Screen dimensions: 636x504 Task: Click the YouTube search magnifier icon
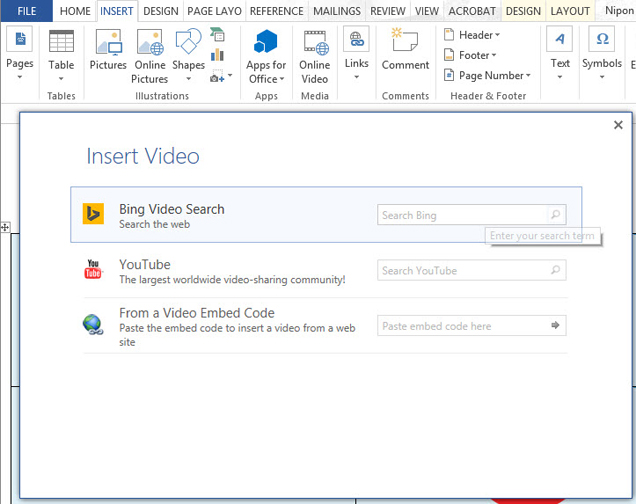556,270
